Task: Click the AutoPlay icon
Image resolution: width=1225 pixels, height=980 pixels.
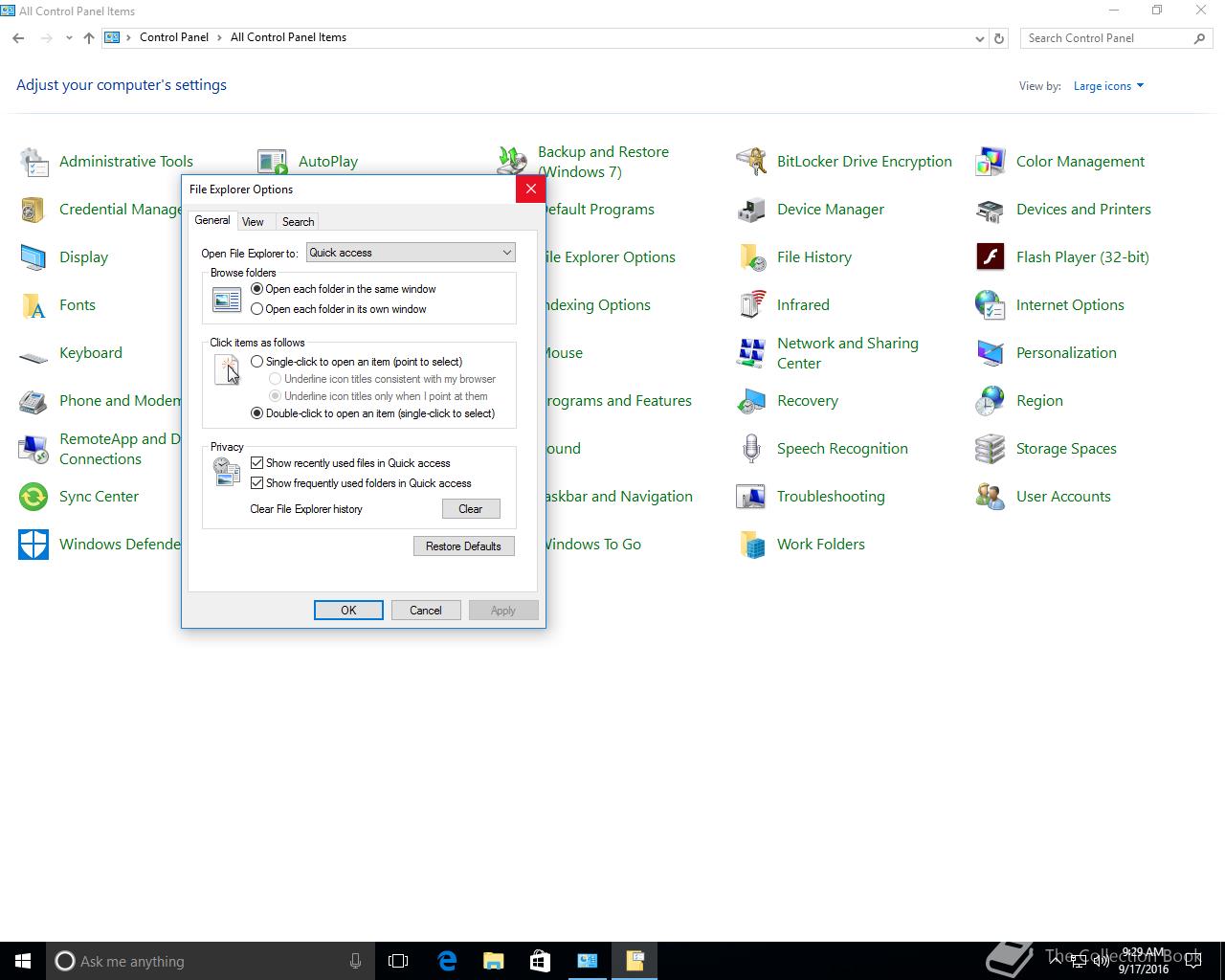Action: tap(273, 162)
